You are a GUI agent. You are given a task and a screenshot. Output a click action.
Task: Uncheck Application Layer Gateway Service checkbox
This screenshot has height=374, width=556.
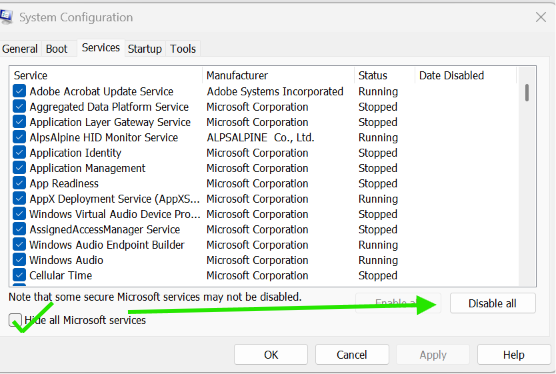click(x=19, y=122)
